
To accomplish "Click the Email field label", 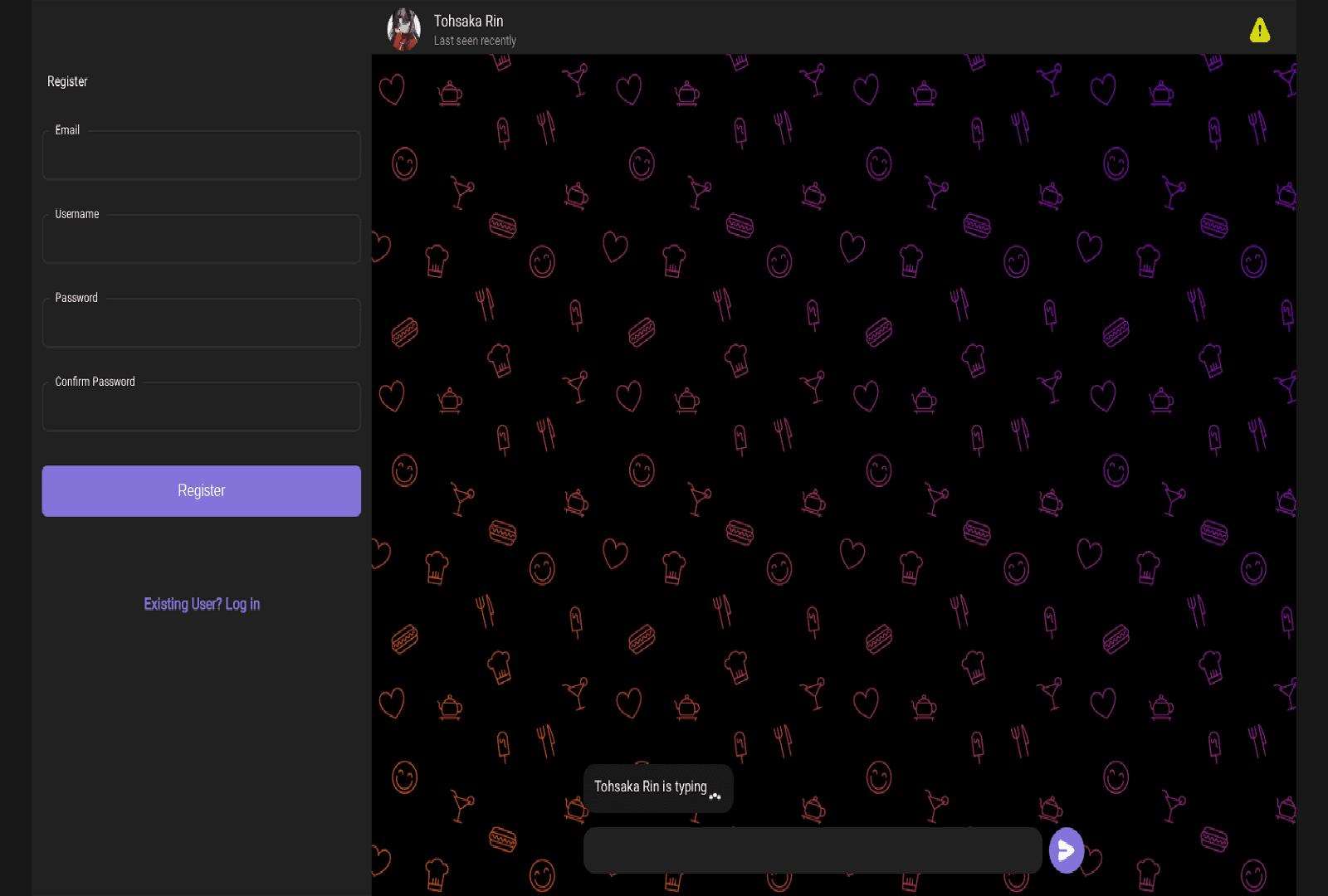I will 67,130.
